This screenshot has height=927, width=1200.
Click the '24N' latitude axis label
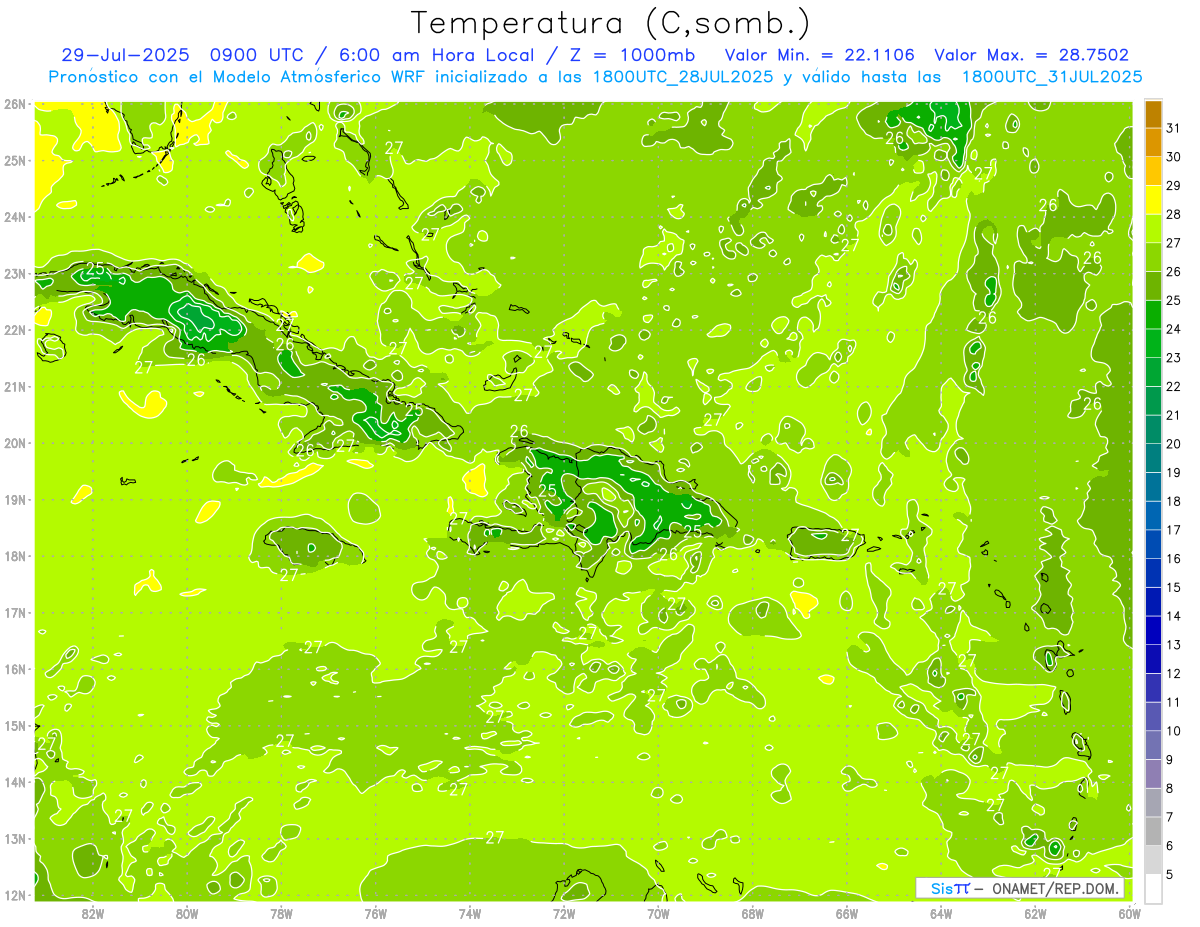point(15,217)
